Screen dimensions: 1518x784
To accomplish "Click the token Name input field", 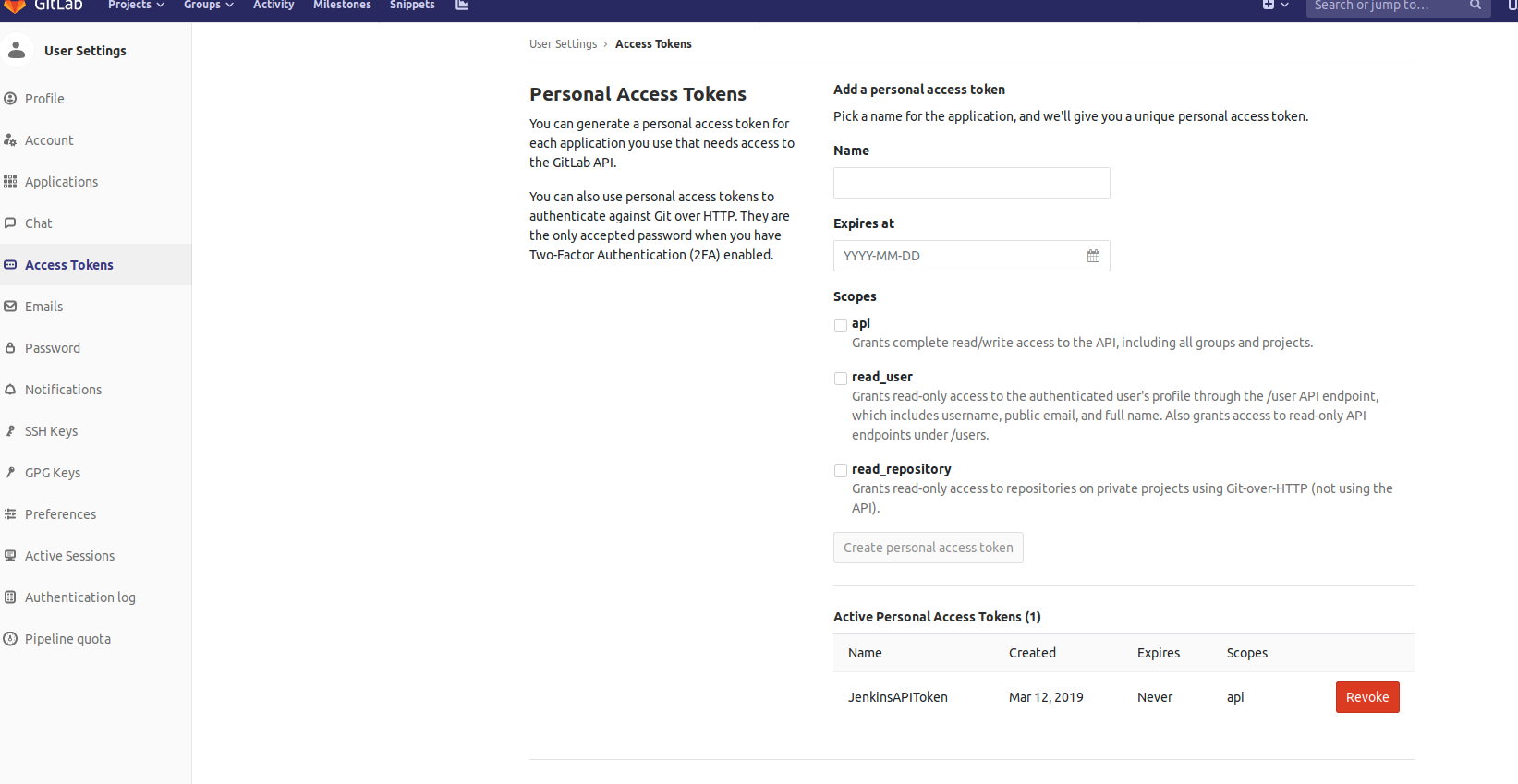I will point(972,183).
